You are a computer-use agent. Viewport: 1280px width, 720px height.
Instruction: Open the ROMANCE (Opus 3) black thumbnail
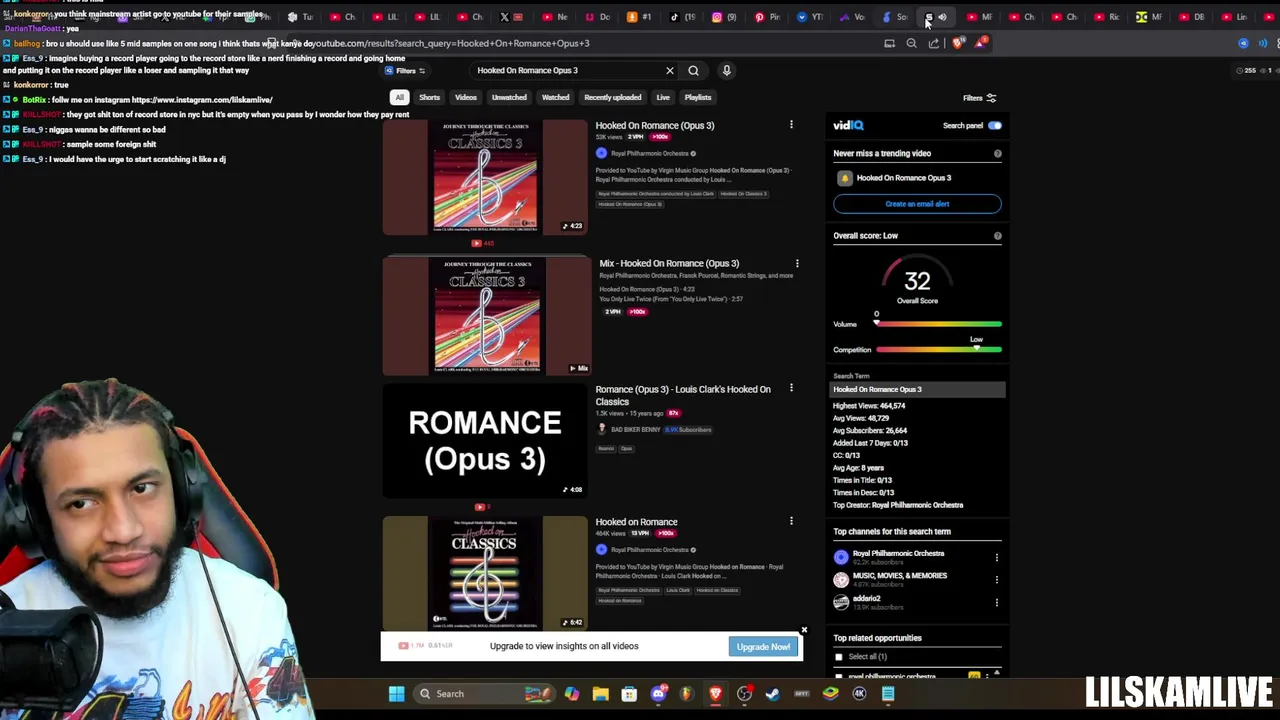[485, 440]
